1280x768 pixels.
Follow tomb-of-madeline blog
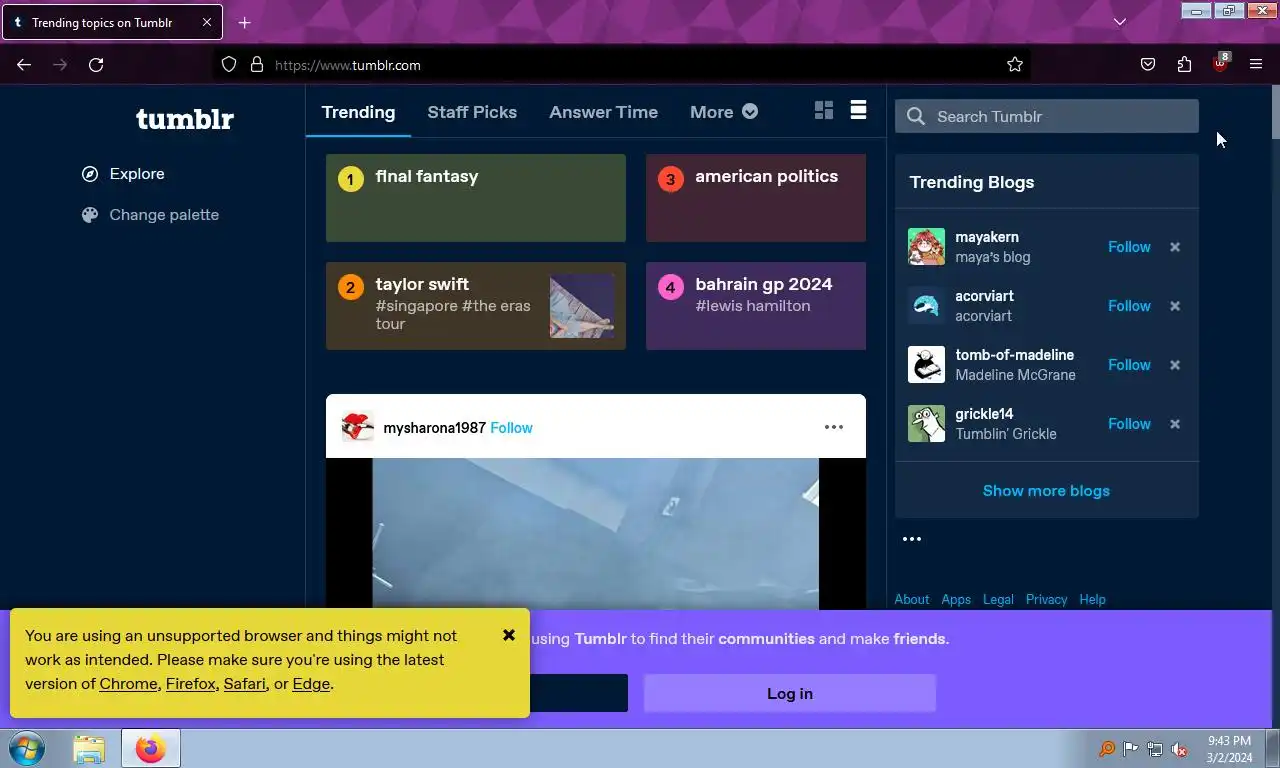click(1129, 365)
